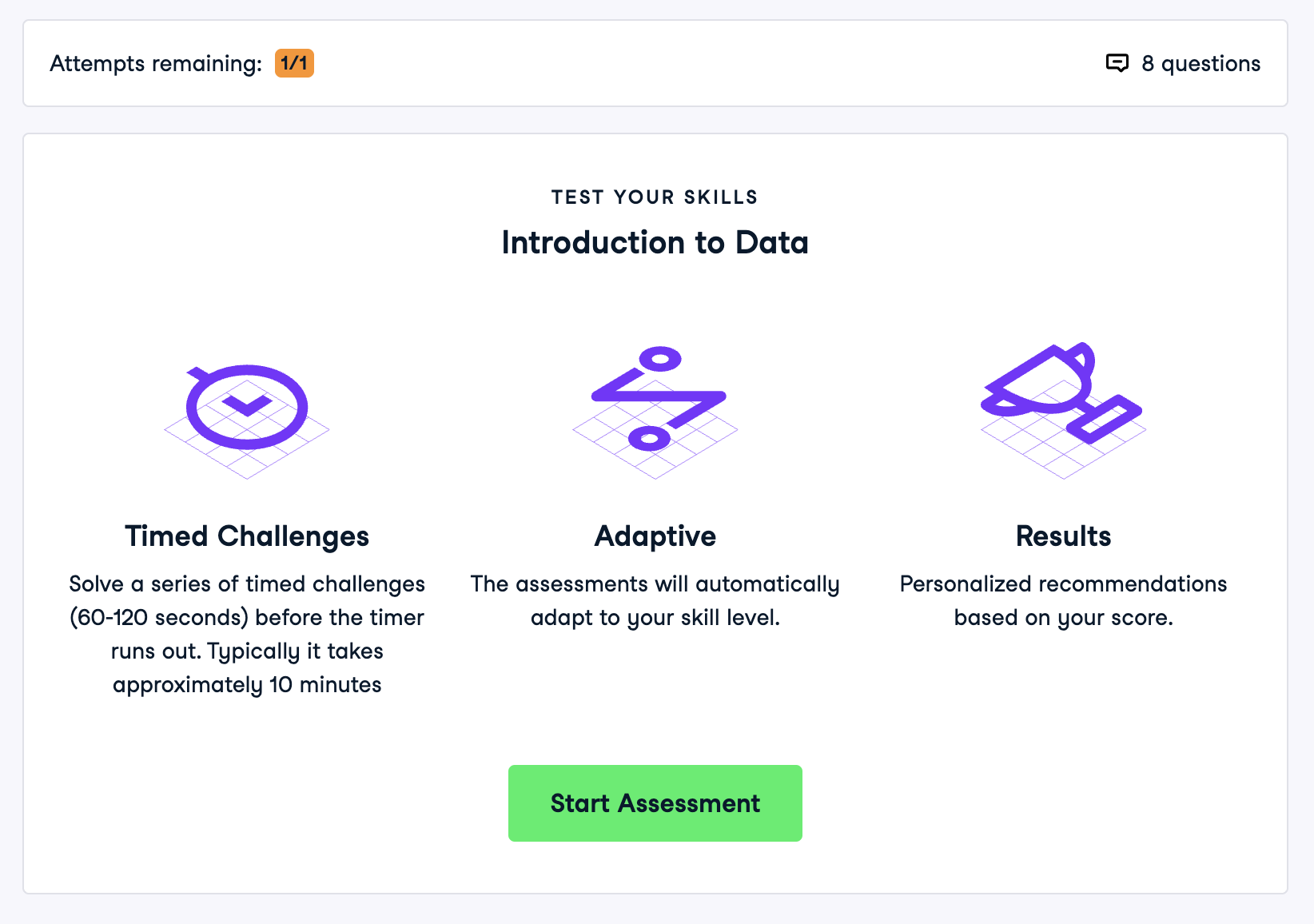Click the Start Assessment button

pyautogui.click(x=655, y=803)
